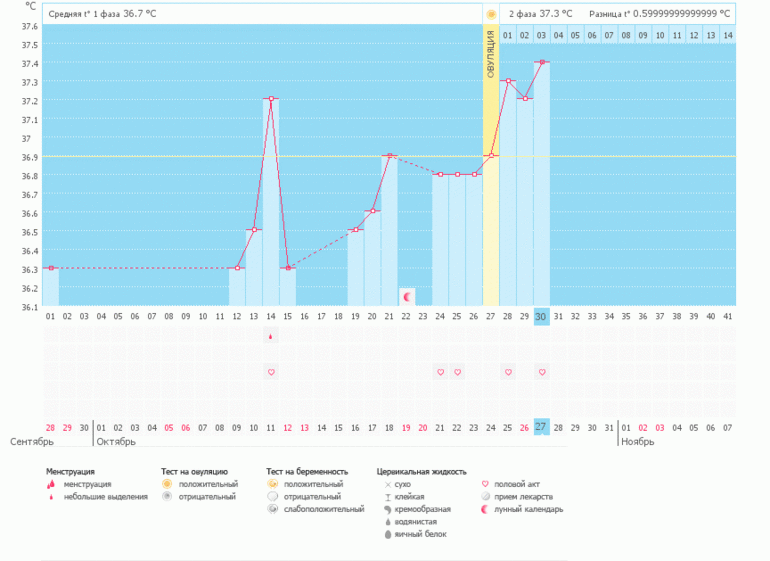Screen dimensions: 770x561
Task: Click the small discharge drop on cycle day 14
Action: [271, 337]
